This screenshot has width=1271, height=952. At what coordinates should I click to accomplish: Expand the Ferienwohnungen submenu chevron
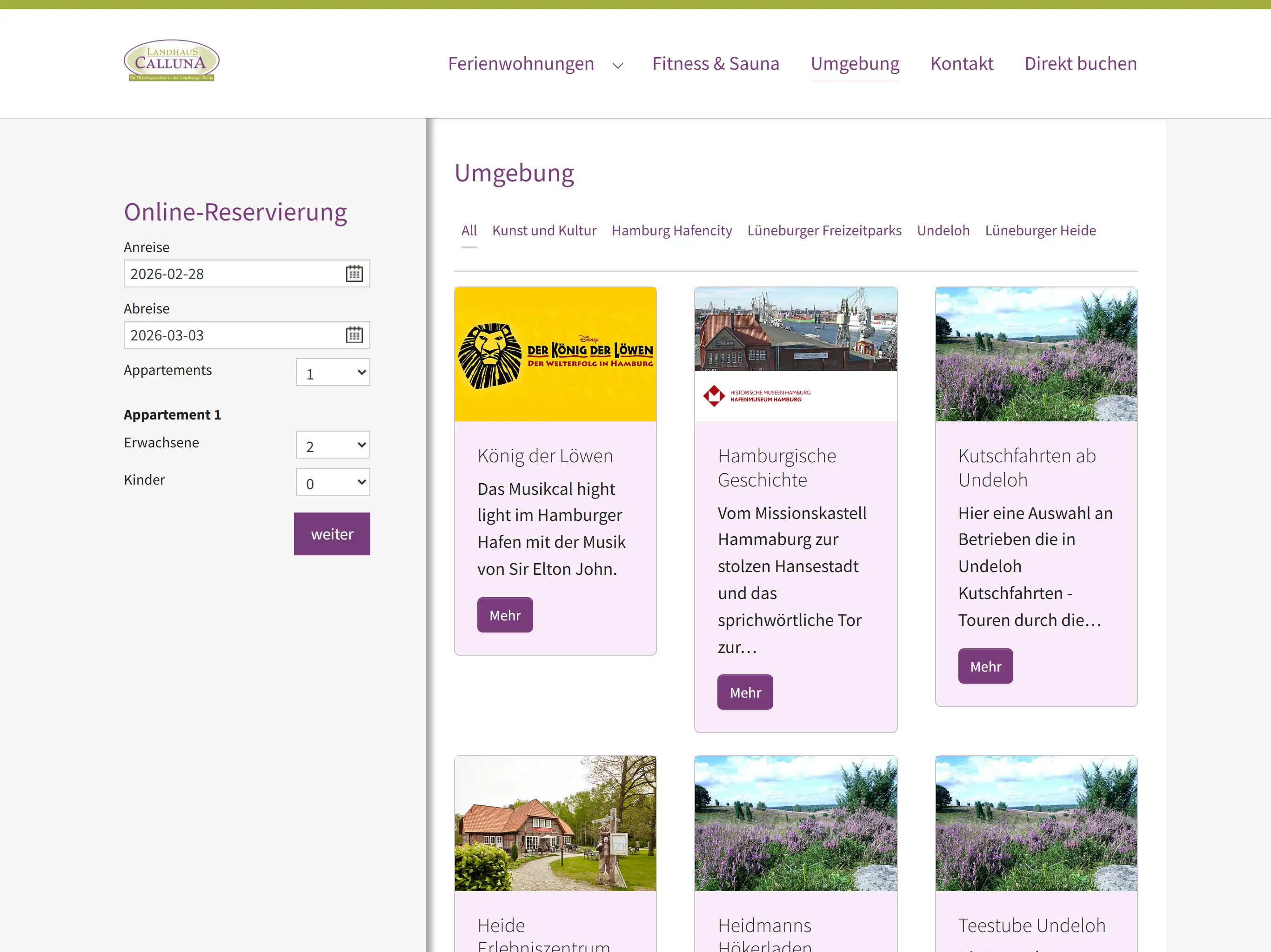tap(618, 66)
